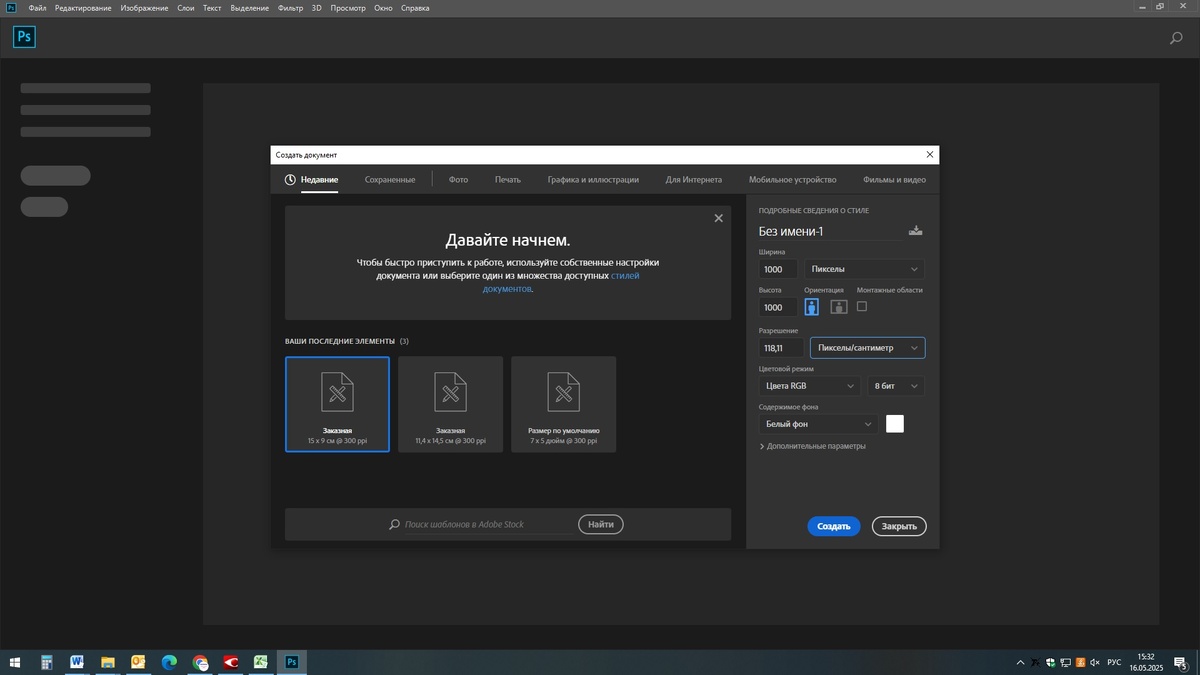Enable the Монтажные области checkbox
Image resolution: width=1200 pixels, height=675 pixels.
tap(862, 306)
